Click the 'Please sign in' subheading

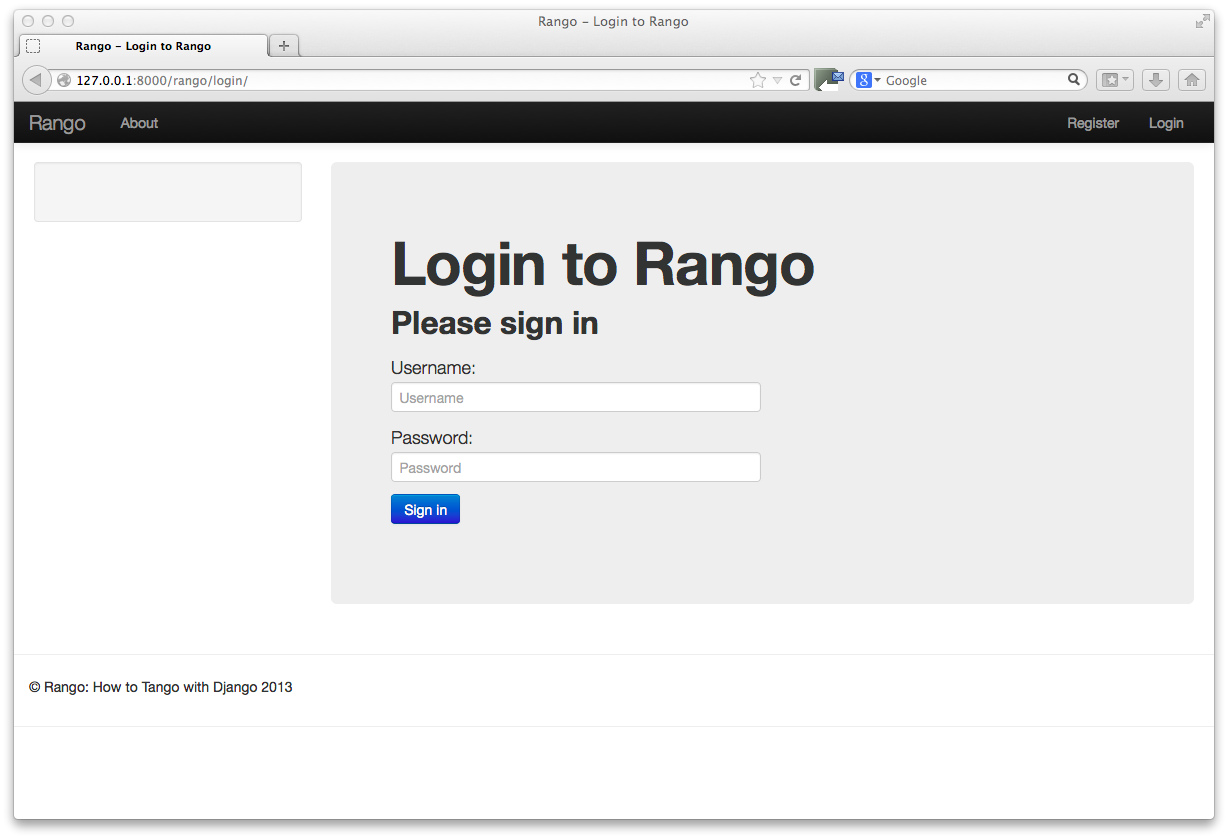click(x=494, y=323)
